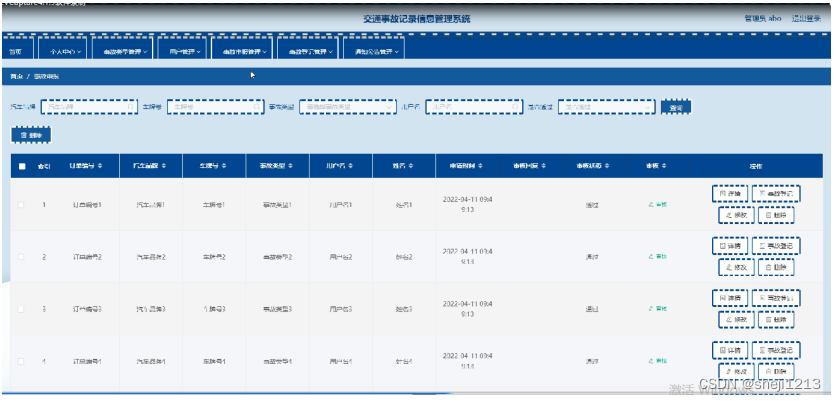The width and height of the screenshot is (836, 401).
Task: Click 首页 in the breadcrumb
Action: click(16, 77)
